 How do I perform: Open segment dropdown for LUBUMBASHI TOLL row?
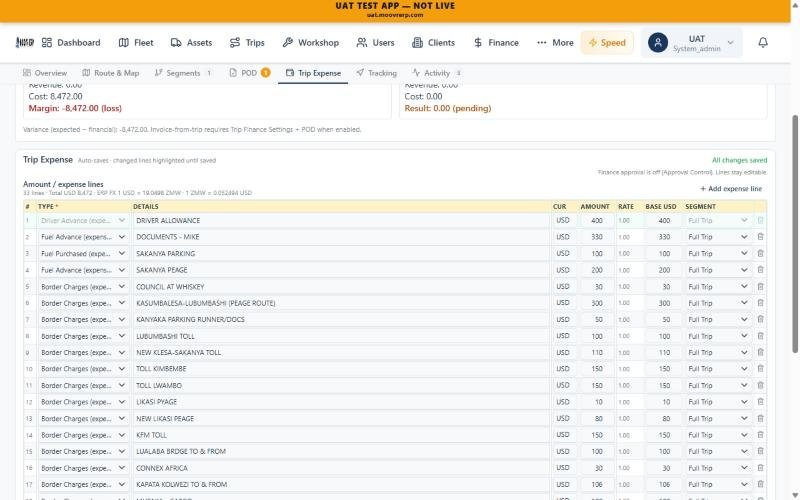pyautogui.click(x=718, y=336)
